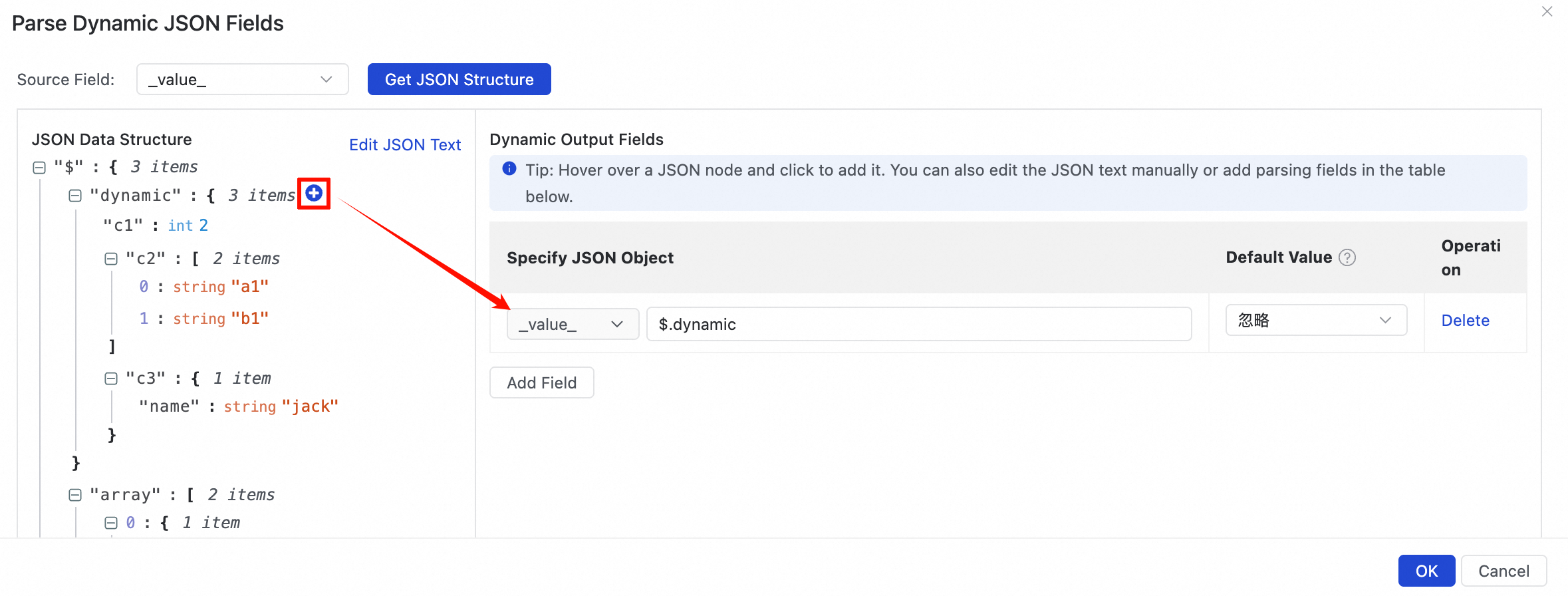Open the Source Field dropdown

[242, 80]
